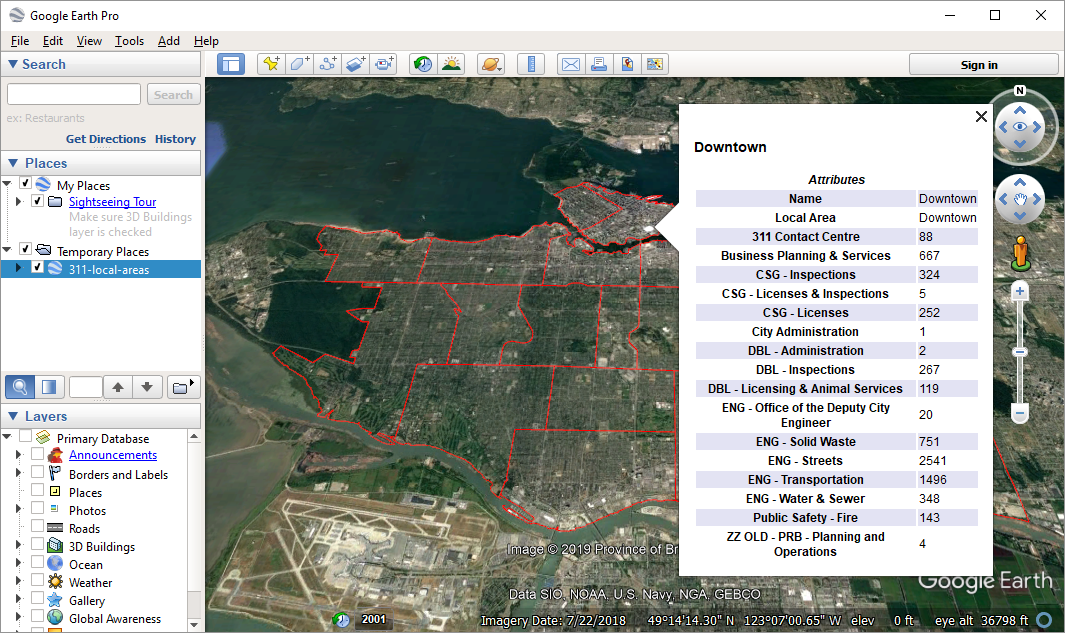Click the zoom slider handle
The height and width of the screenshot is (633, 1065).
tap(1019, 352)
